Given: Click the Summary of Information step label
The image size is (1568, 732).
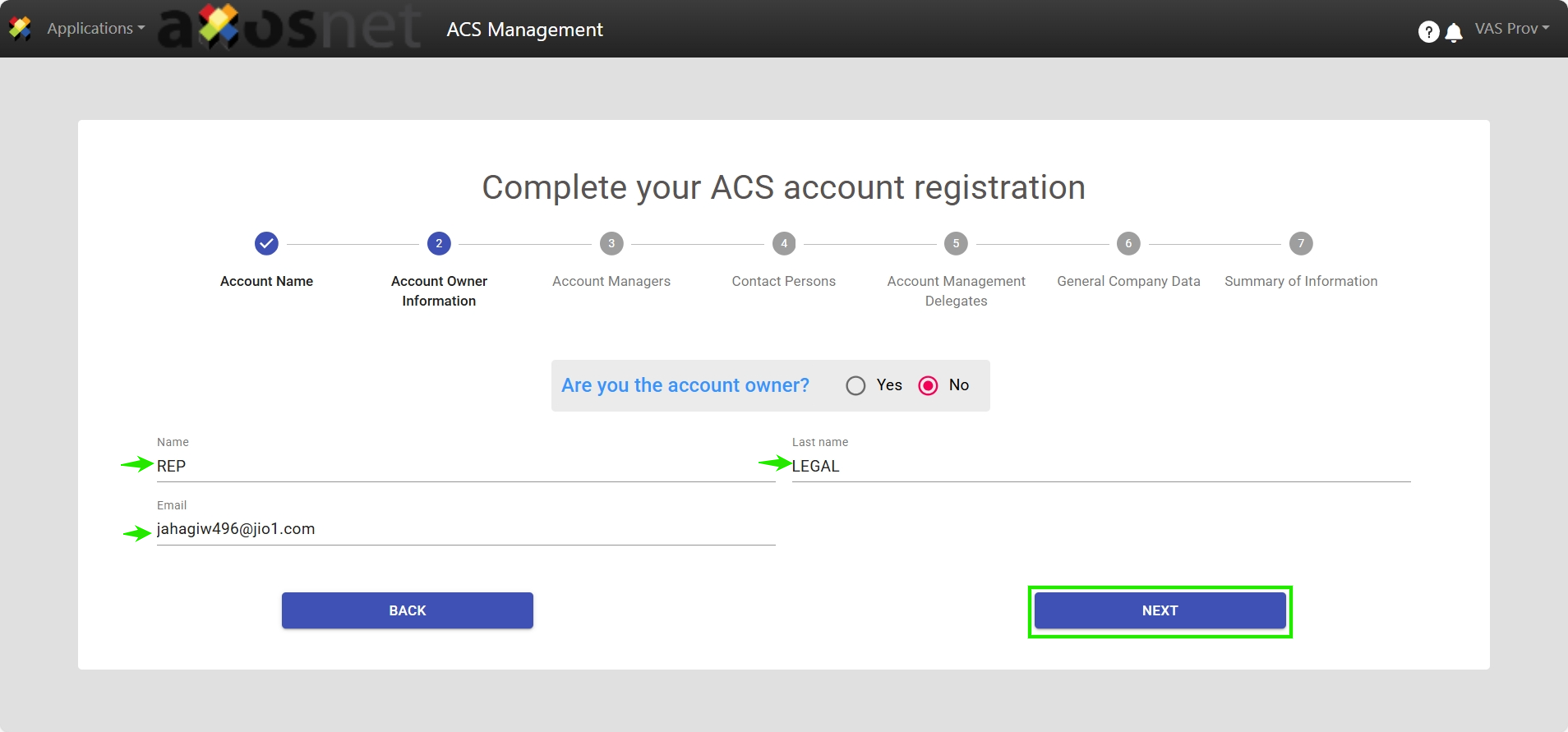Looking at the screenshot, I should [1301, 281].
